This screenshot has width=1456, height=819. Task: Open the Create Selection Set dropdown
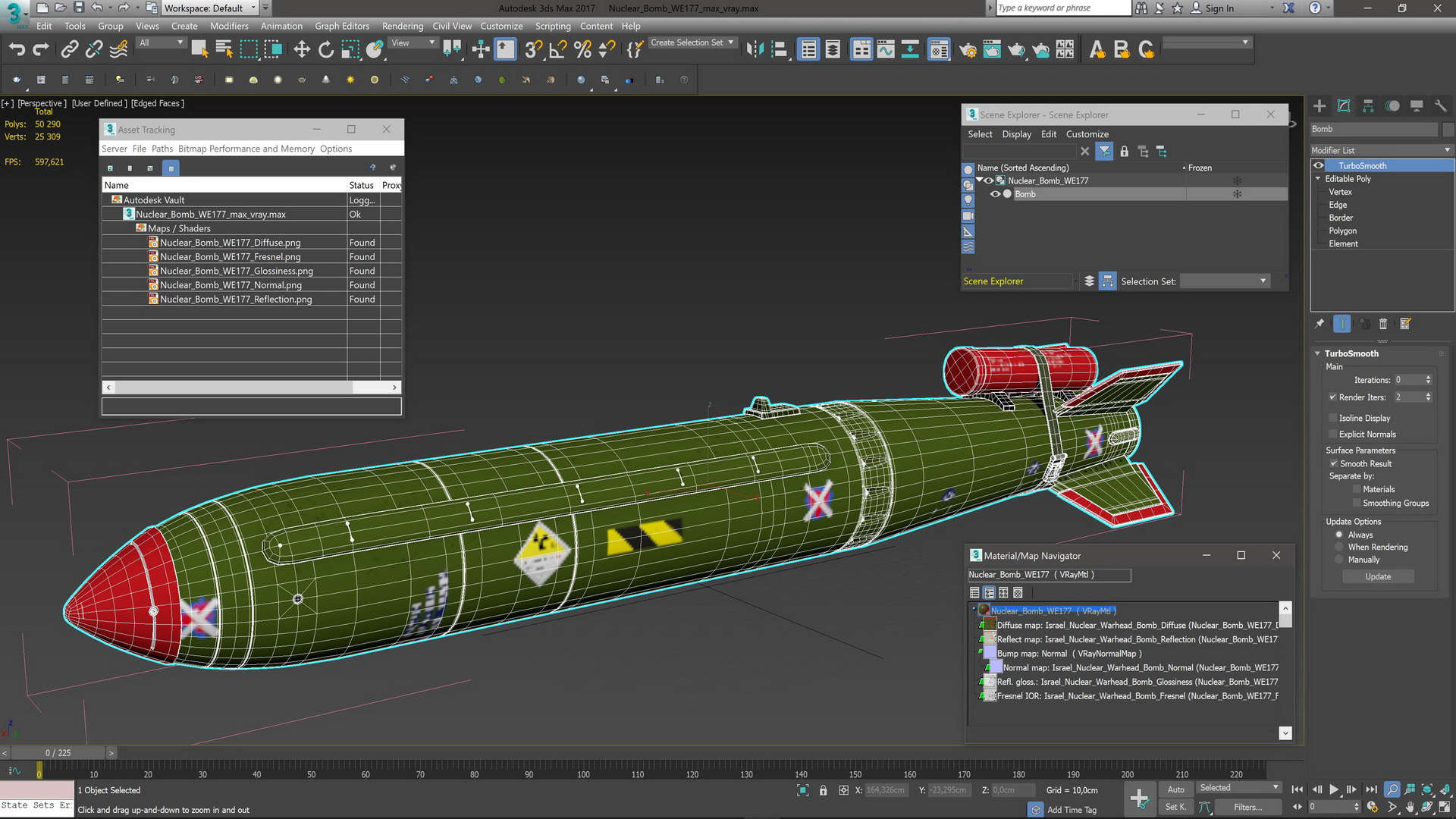point(692,43)
